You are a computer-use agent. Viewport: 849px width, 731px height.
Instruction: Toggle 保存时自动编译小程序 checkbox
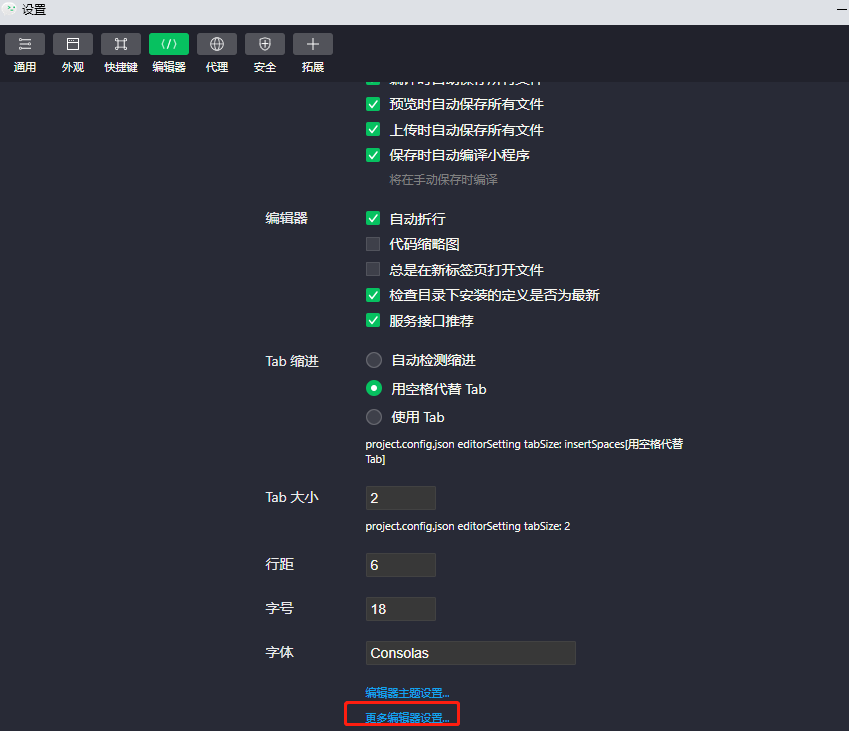tap(373, 155)
